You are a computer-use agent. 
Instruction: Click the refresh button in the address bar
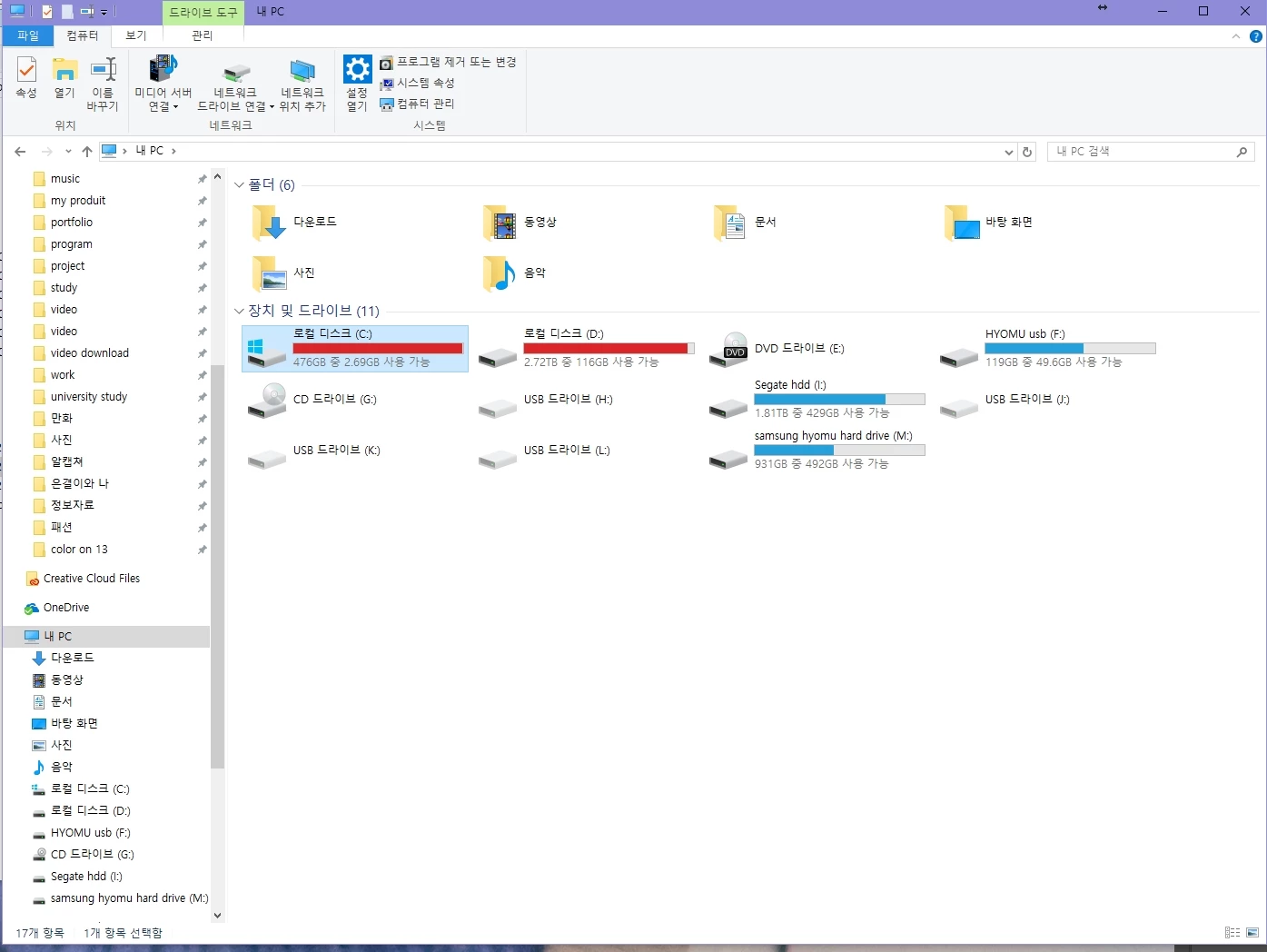1027,152
